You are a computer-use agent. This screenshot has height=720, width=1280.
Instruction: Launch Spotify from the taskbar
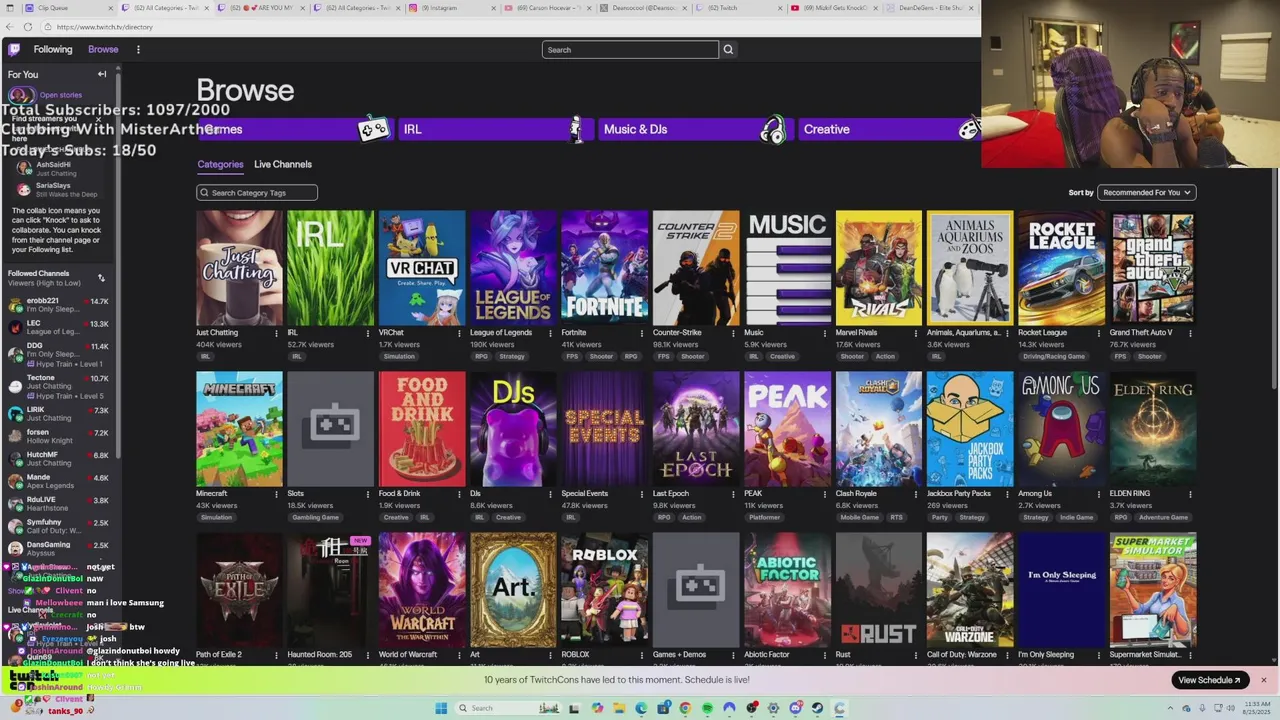[707, 708]
